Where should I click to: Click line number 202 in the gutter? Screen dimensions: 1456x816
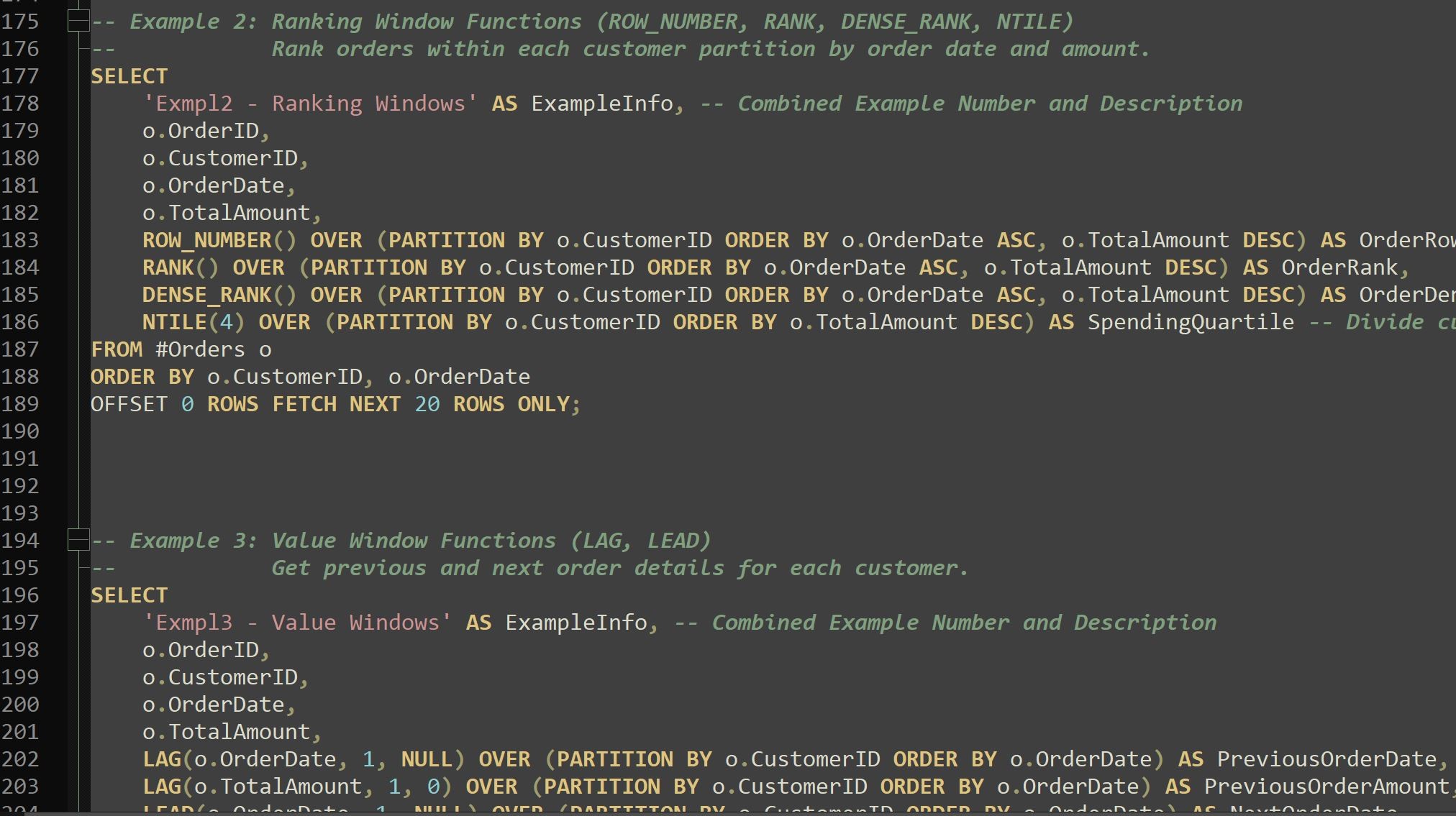(x=20, y=759)
